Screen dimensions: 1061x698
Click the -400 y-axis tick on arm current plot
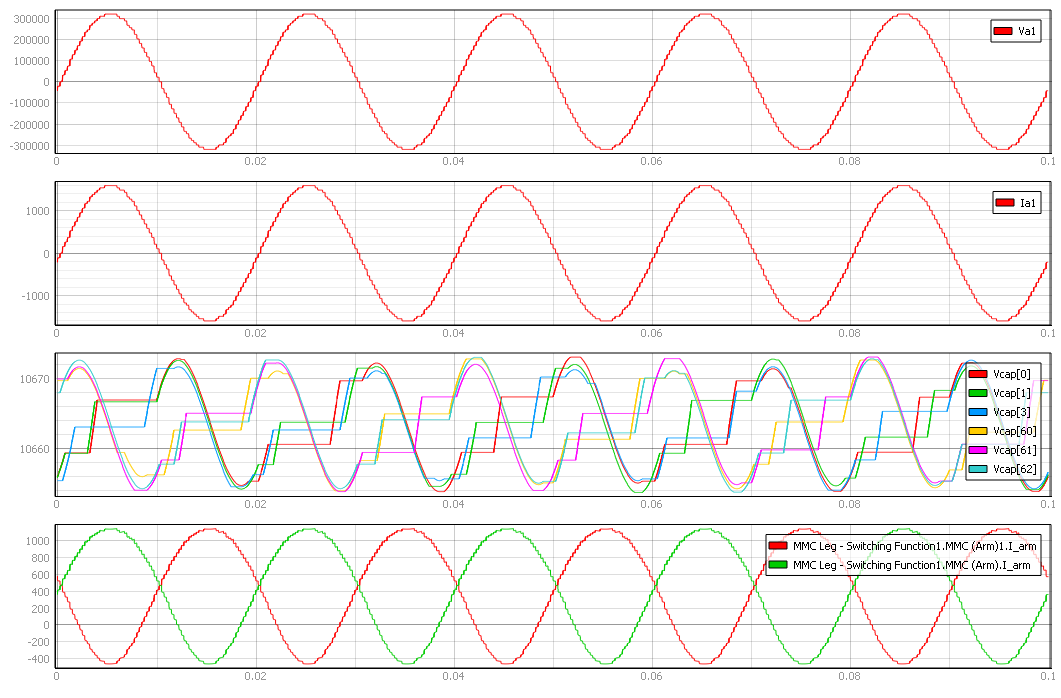click(x=37, y=659)
